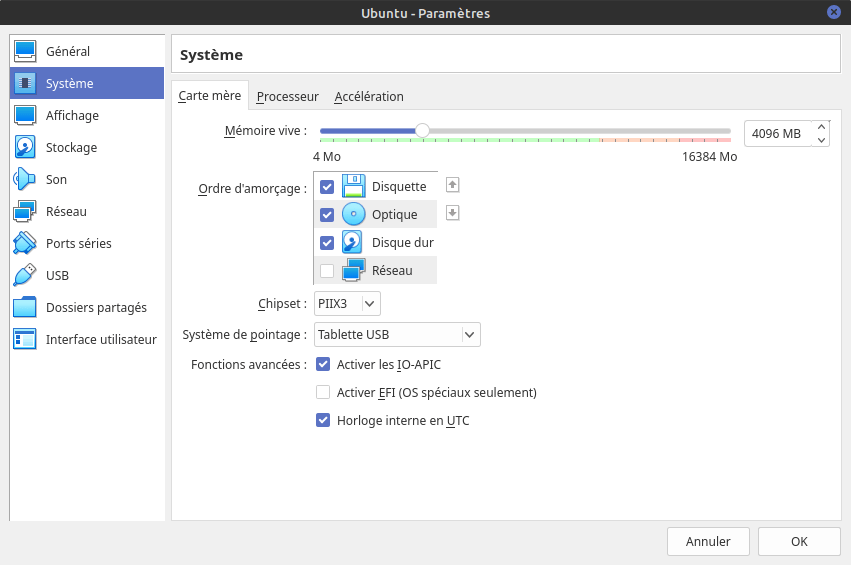Screen dimensions: 851x565
Task: Decrease memory with the spinbox down arrow
Action: [821, 140]
